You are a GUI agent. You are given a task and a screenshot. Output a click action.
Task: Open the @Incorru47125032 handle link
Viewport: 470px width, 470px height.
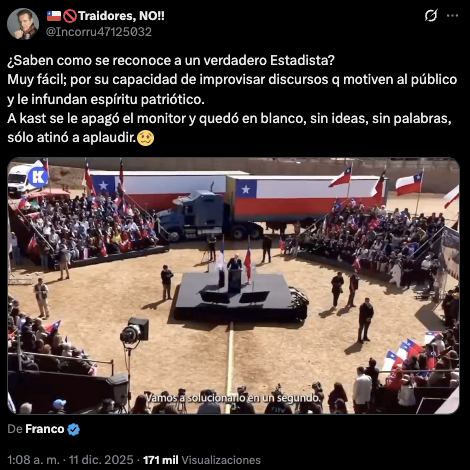pos(99,32)
